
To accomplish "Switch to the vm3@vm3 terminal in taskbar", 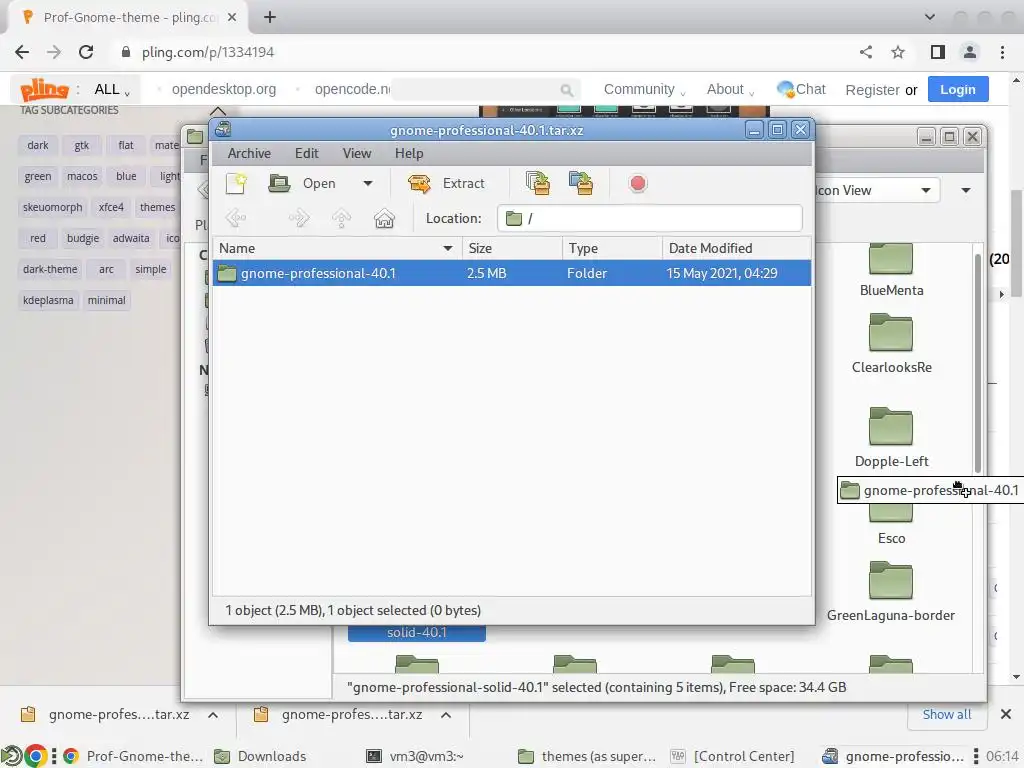I will coord(415,756).
